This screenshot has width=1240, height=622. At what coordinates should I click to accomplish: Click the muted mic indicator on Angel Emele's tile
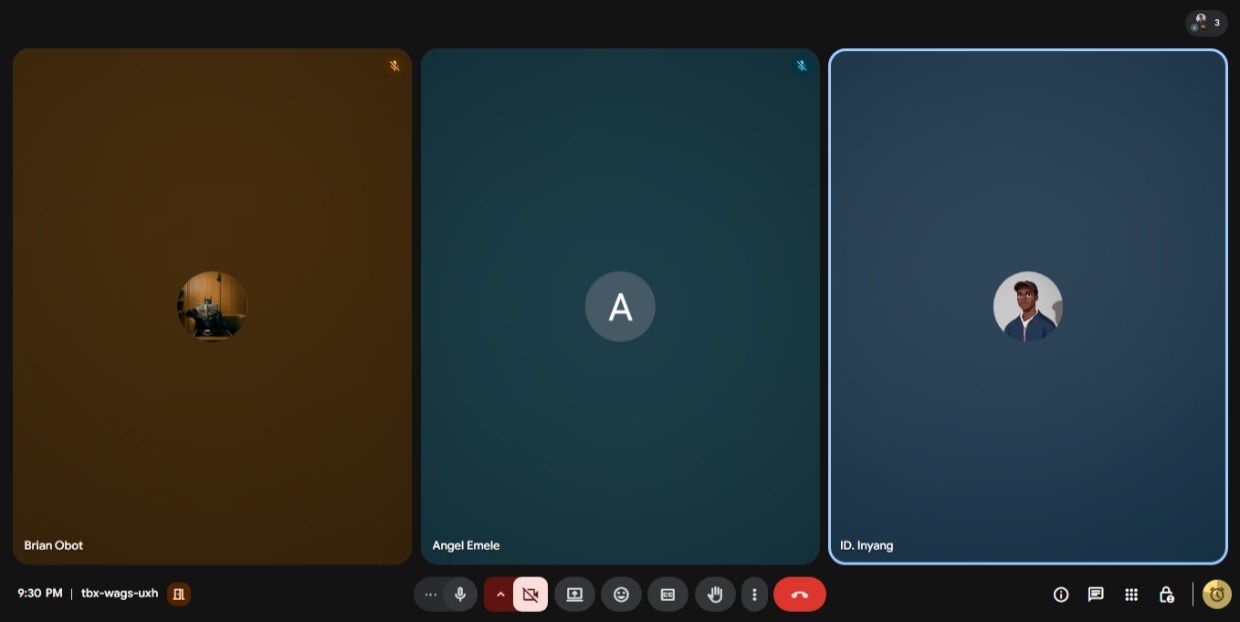[801, 66]
